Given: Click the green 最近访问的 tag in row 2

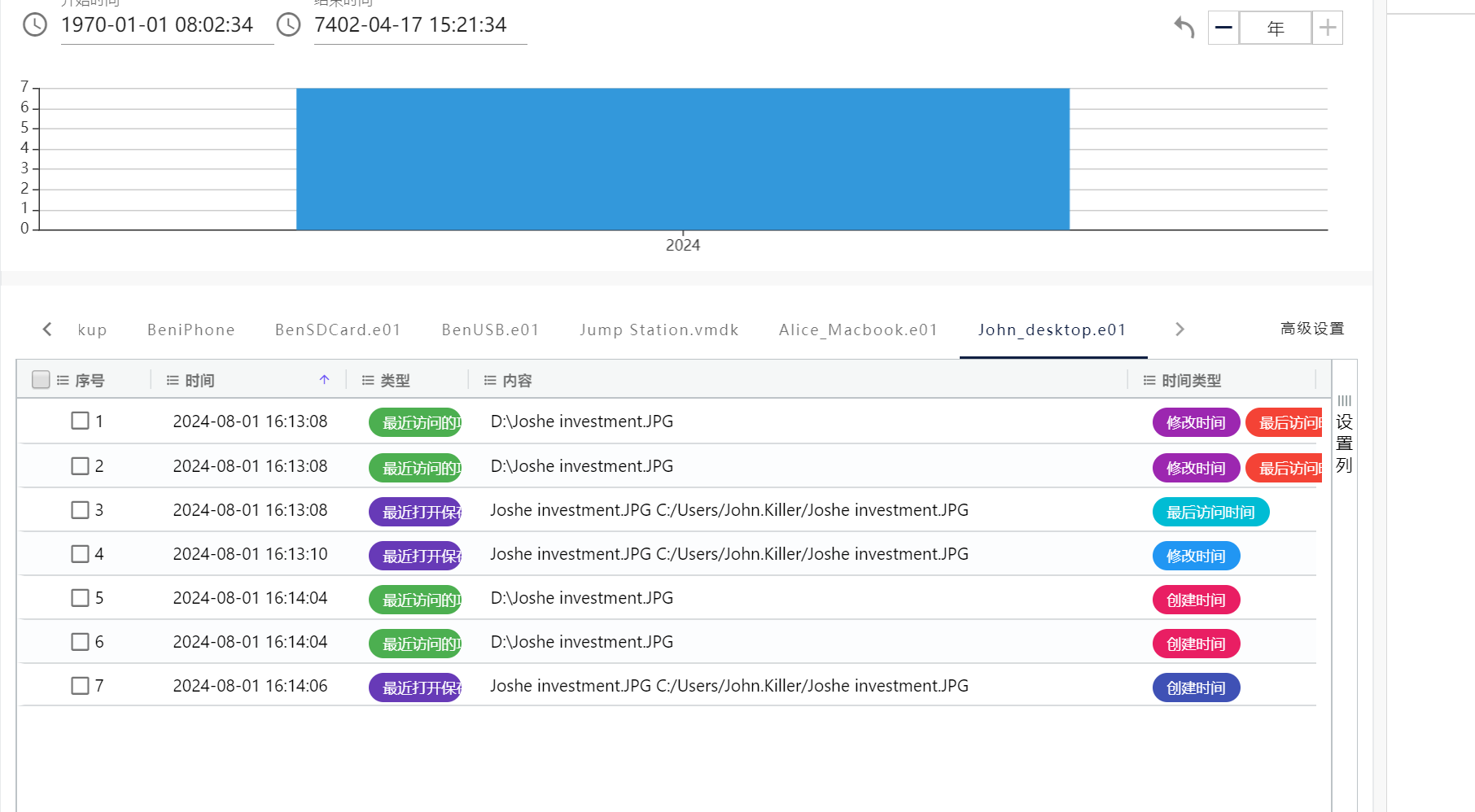Looking at the screenshot, I should (415, 468).
